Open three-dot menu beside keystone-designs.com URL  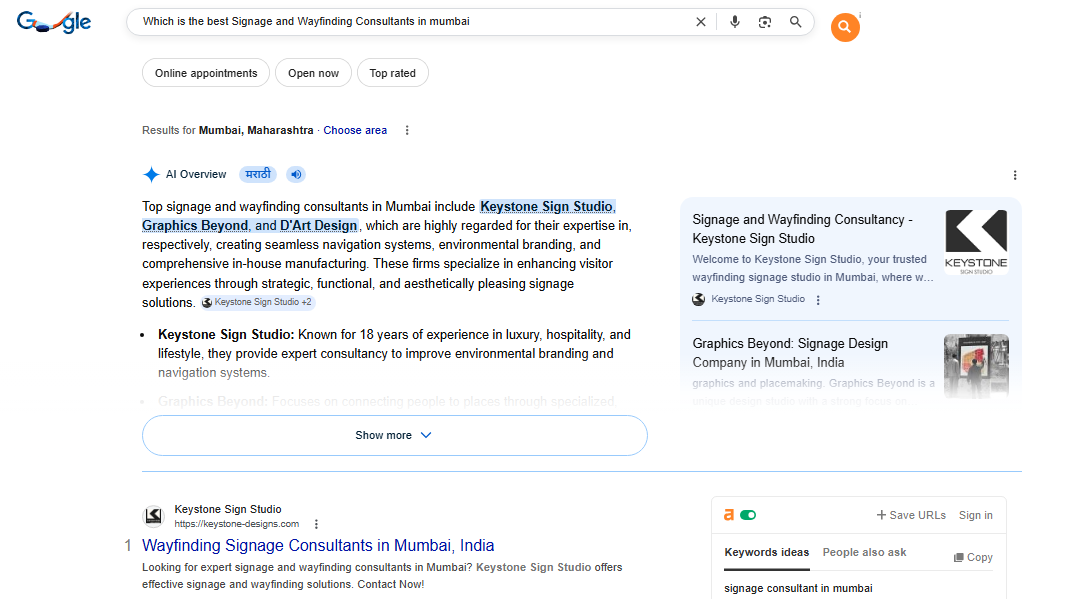(316, 524)
